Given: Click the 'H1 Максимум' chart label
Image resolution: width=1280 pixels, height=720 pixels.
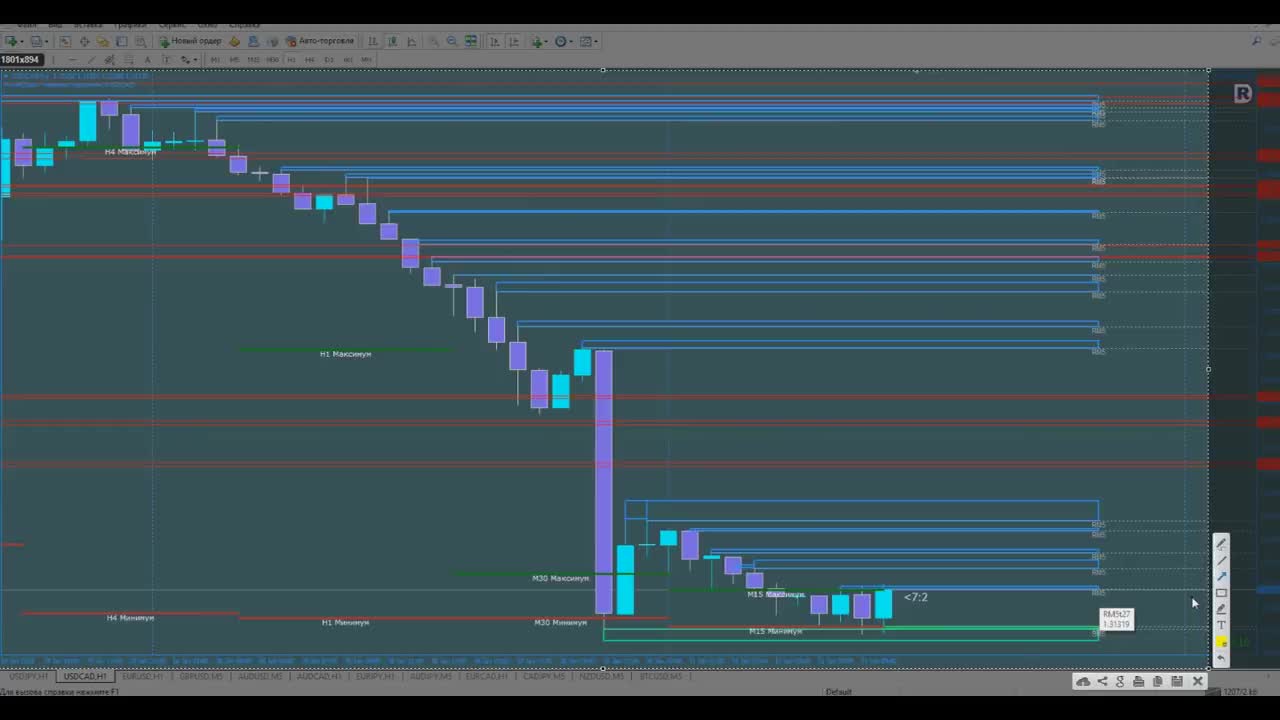Looking at the screenshot, I should [345, 354].
